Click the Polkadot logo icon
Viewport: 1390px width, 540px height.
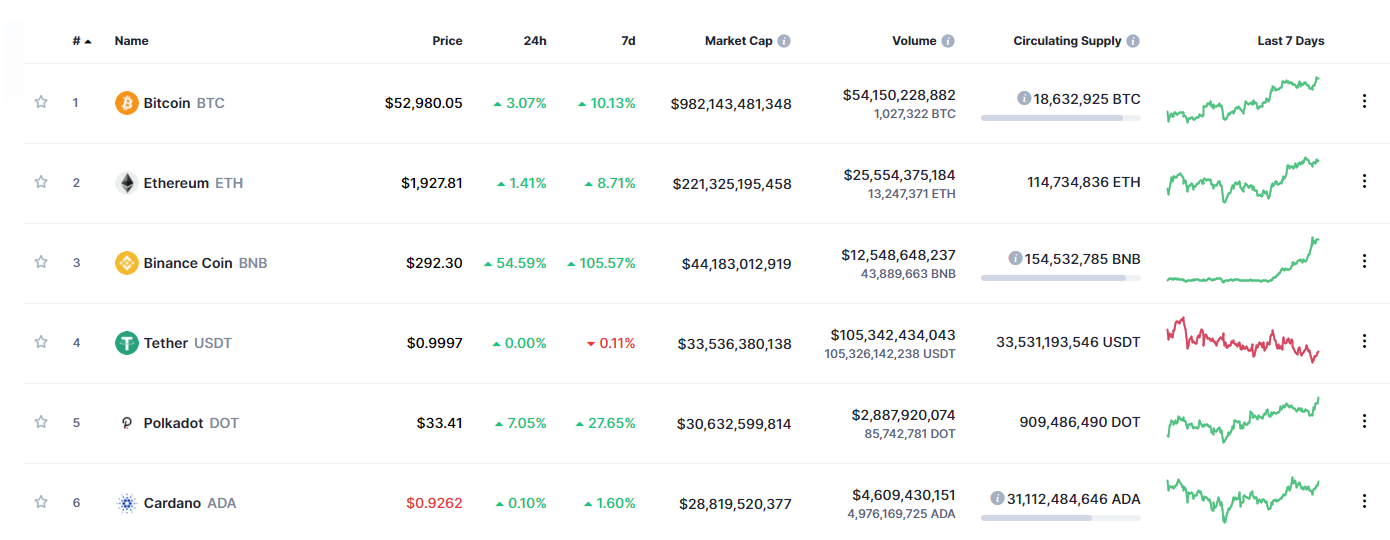pos(127,423)
